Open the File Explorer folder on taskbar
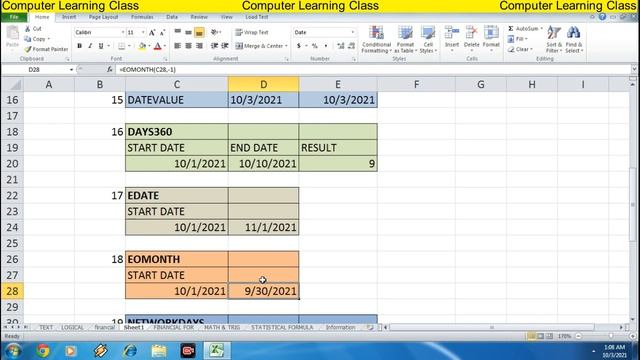The height and width of the screenshot is (360, 640). pos(159,351)
